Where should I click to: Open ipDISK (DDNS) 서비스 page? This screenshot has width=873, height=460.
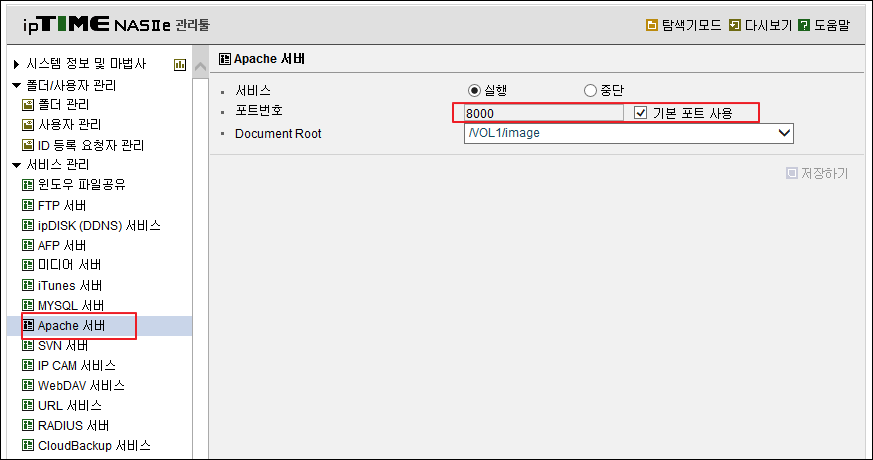pyautogui.click(x=99, y=225)
